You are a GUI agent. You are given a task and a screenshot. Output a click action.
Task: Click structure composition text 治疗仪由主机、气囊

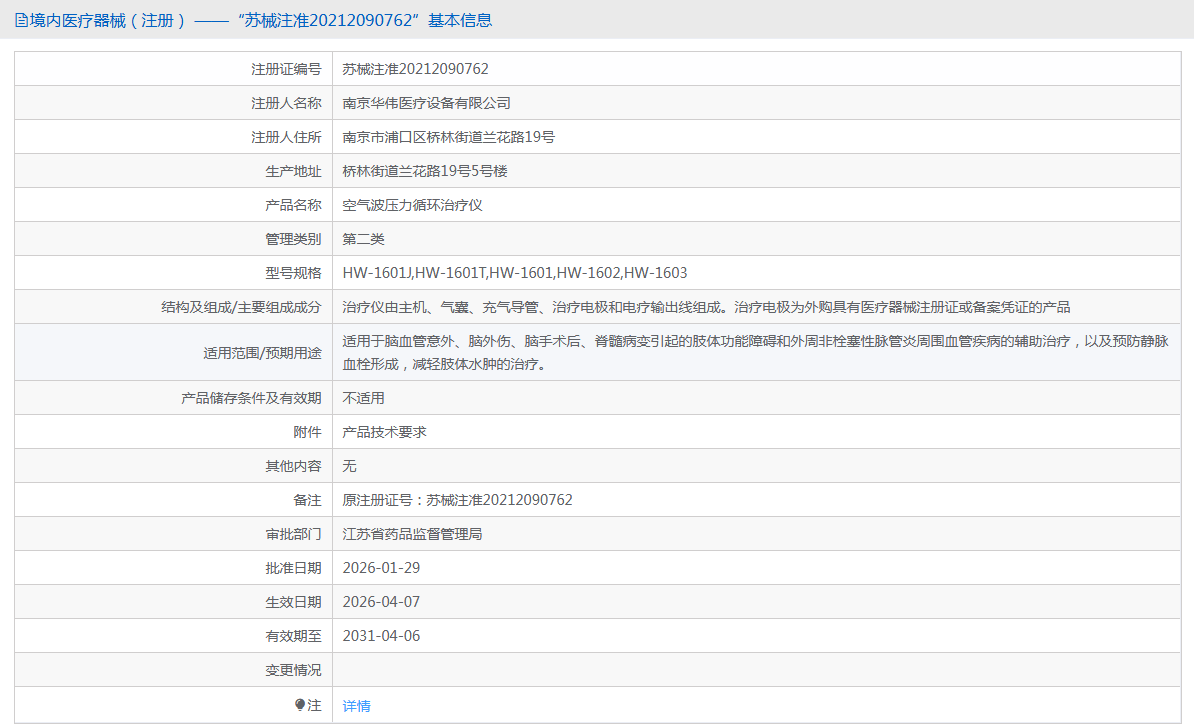[706, 307]
